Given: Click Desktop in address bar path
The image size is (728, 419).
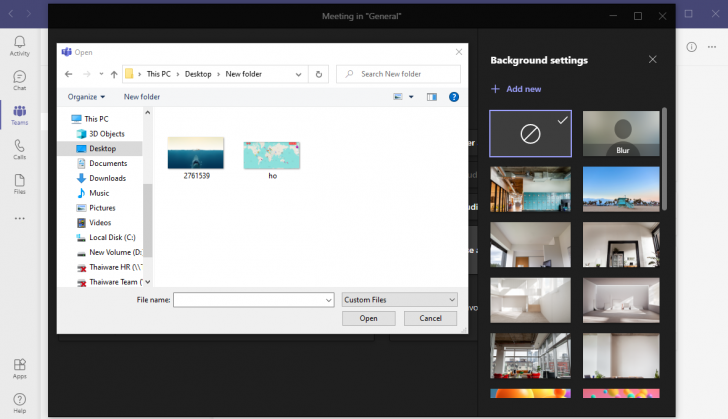Looking at the screenshot, I should [198, 74].
